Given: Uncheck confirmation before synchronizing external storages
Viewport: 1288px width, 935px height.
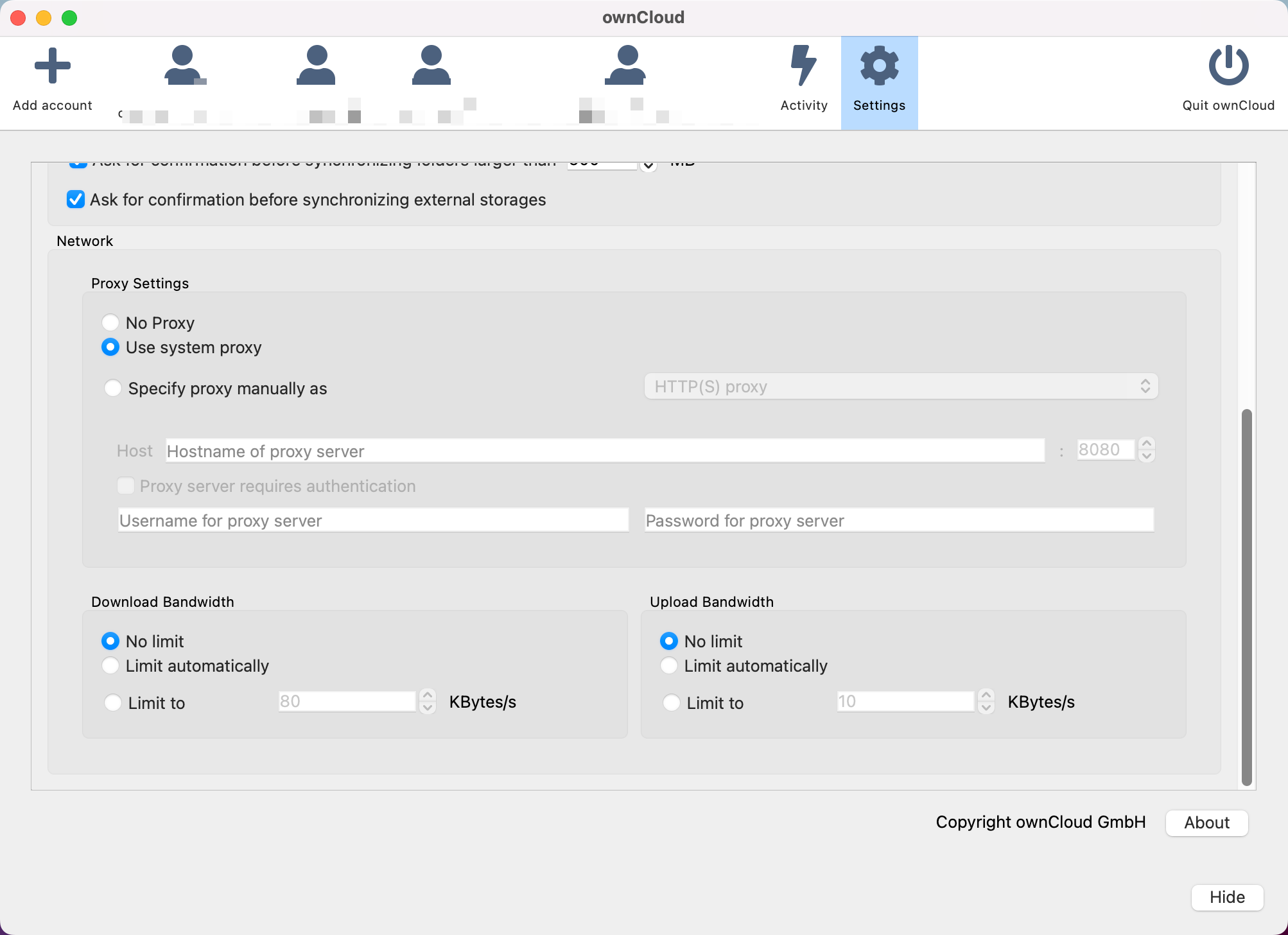Looking at the screenshot, I should point(76,200).
